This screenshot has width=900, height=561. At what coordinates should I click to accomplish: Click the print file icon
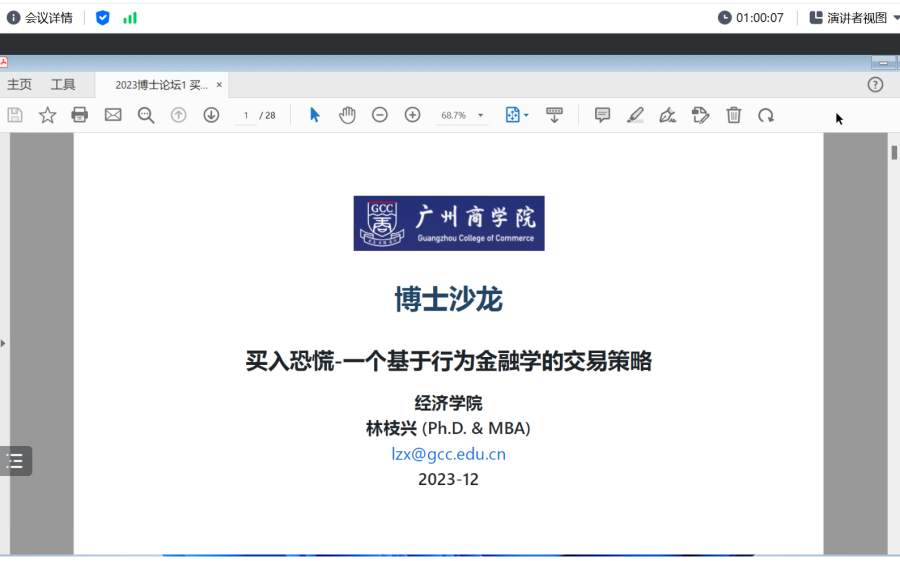pyautogui.click(x=80, y=115)
